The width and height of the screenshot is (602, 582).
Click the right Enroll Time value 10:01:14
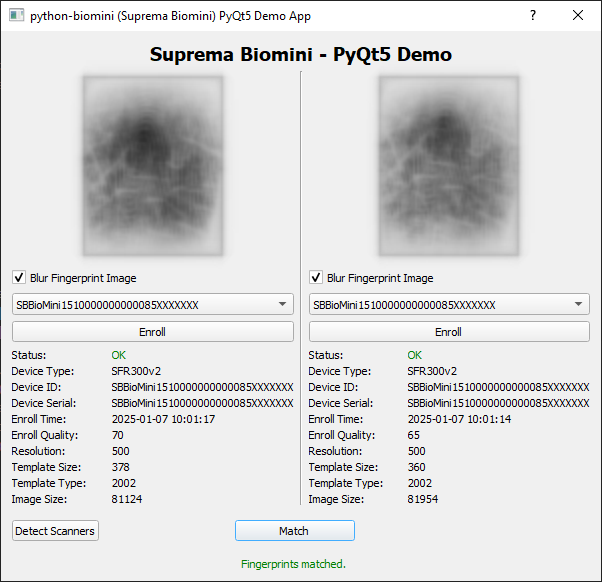pyautogui.click(x=460, y=419)
